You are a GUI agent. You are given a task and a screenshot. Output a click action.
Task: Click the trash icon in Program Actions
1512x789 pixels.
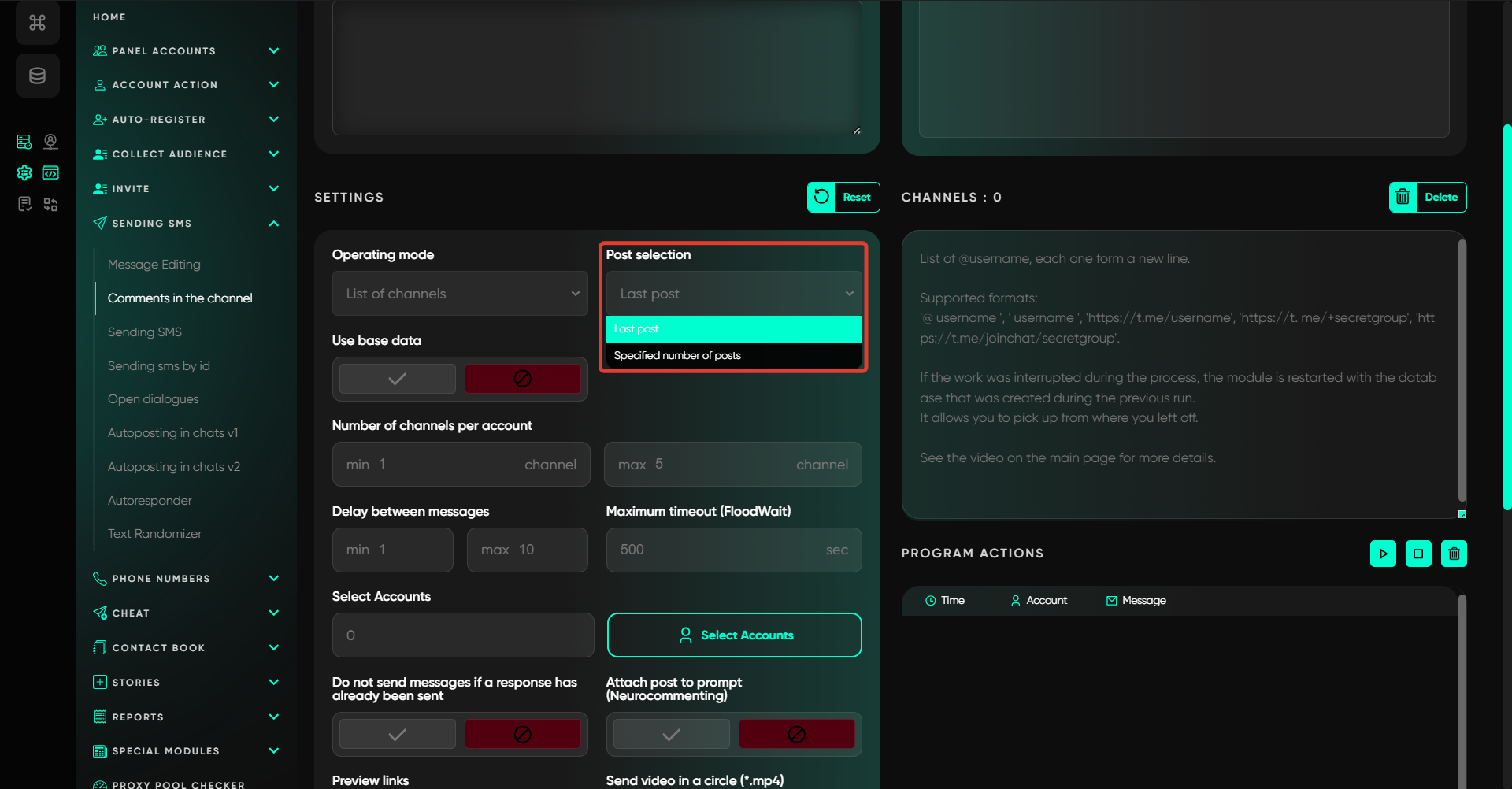pyautogui.click(x=1454, y=554)
